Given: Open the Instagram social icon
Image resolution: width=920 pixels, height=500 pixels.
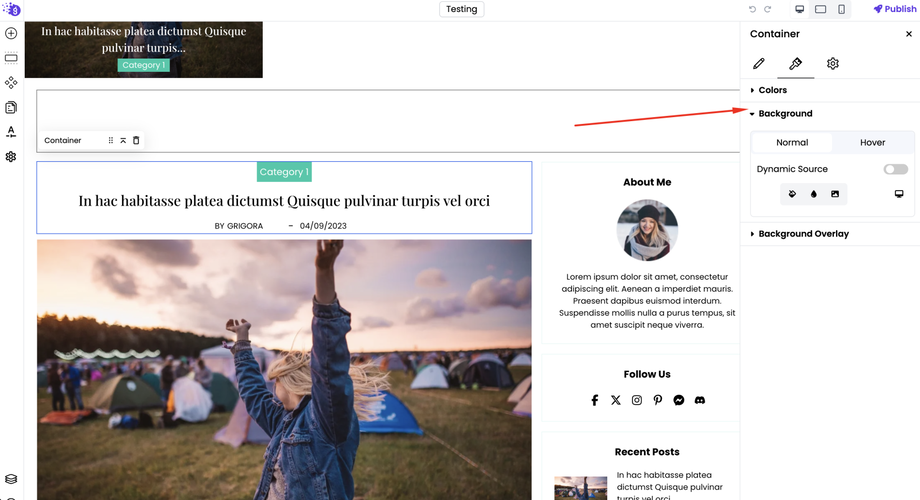Looking at the screenshot, I should point(637,400).
